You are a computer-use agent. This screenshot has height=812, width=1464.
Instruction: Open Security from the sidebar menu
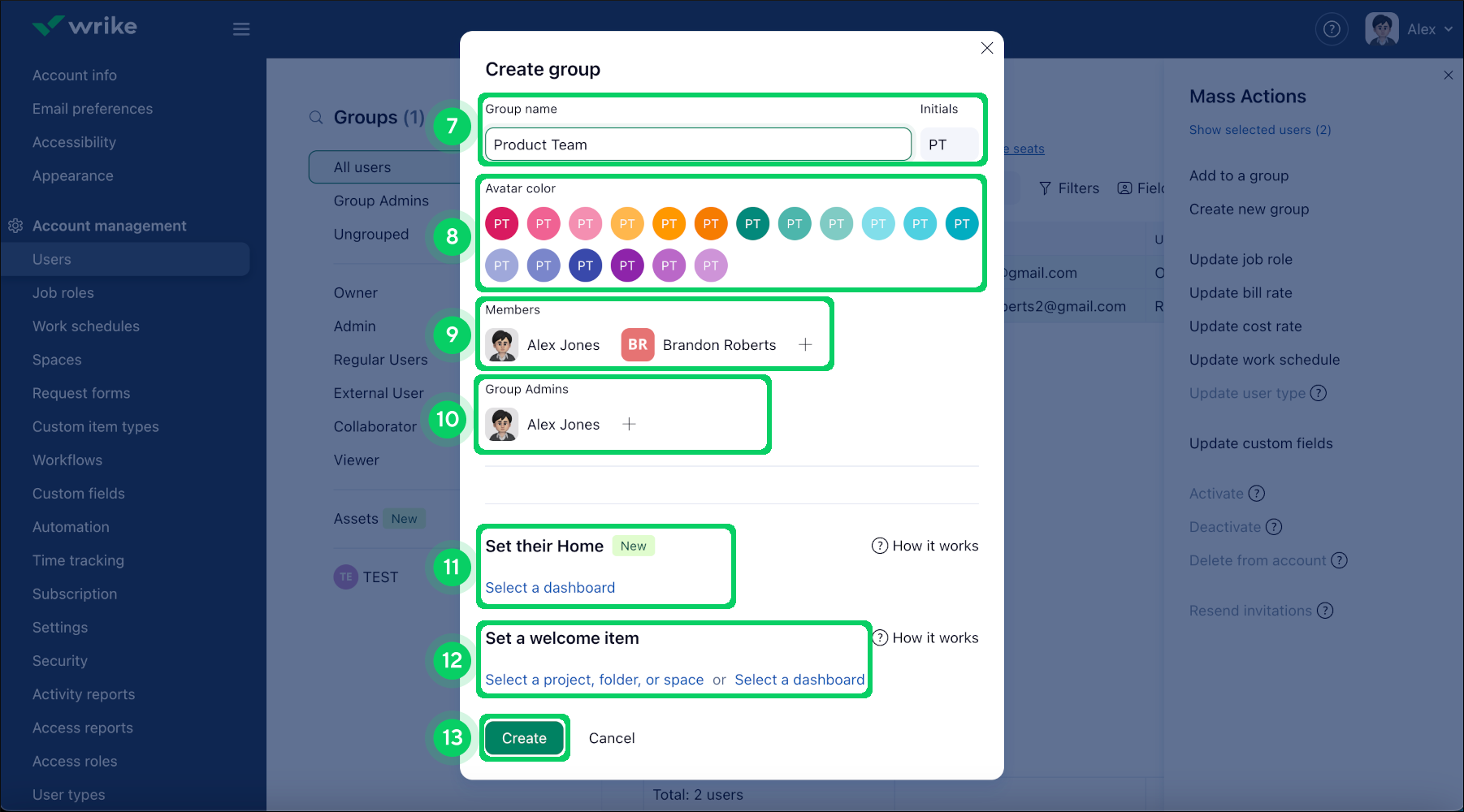click(x=59, y=661)
